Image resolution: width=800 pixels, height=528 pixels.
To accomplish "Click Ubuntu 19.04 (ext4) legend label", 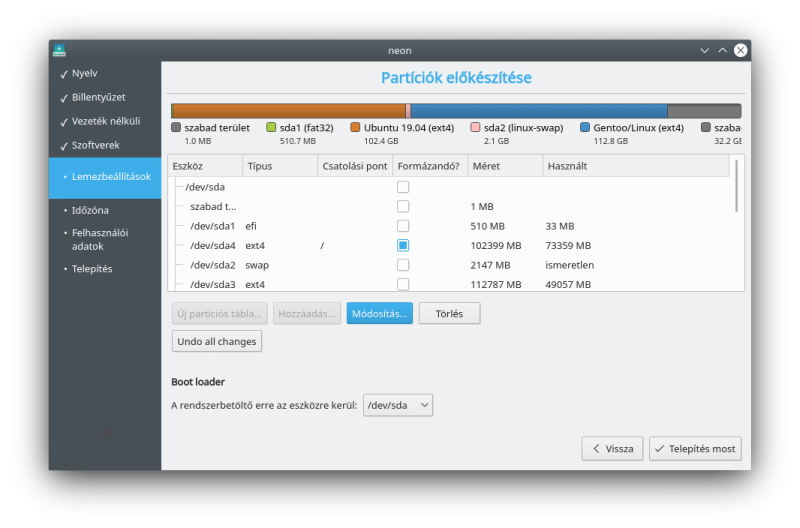I will coord(409,128).
